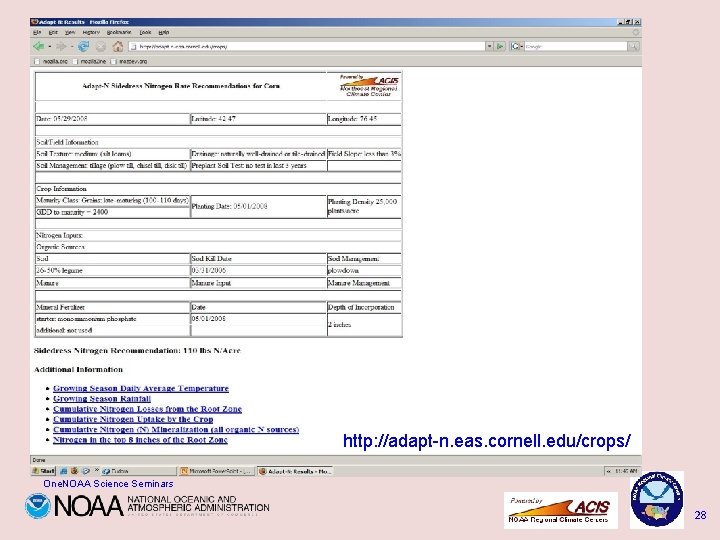
Task: Click the Firefox icon in title bar
Action: coord(34,22)
